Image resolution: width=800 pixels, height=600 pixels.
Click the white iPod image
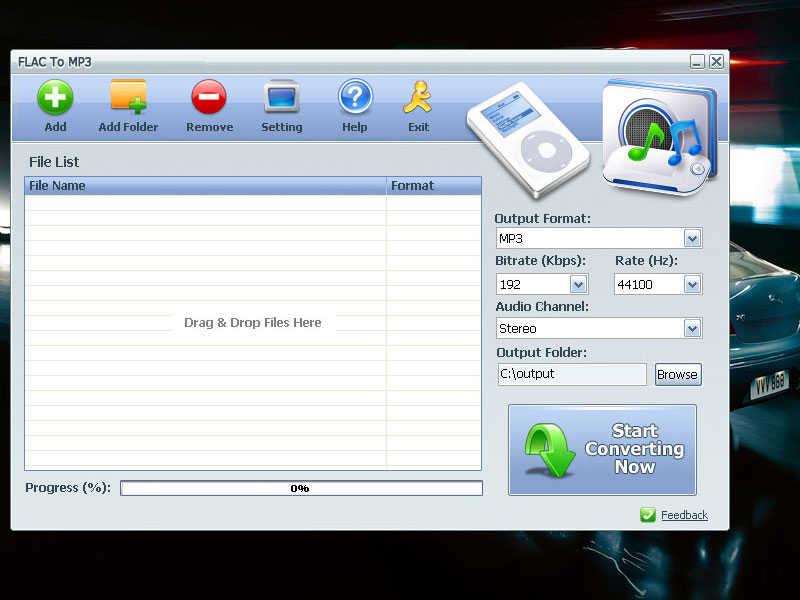(529, 139)
